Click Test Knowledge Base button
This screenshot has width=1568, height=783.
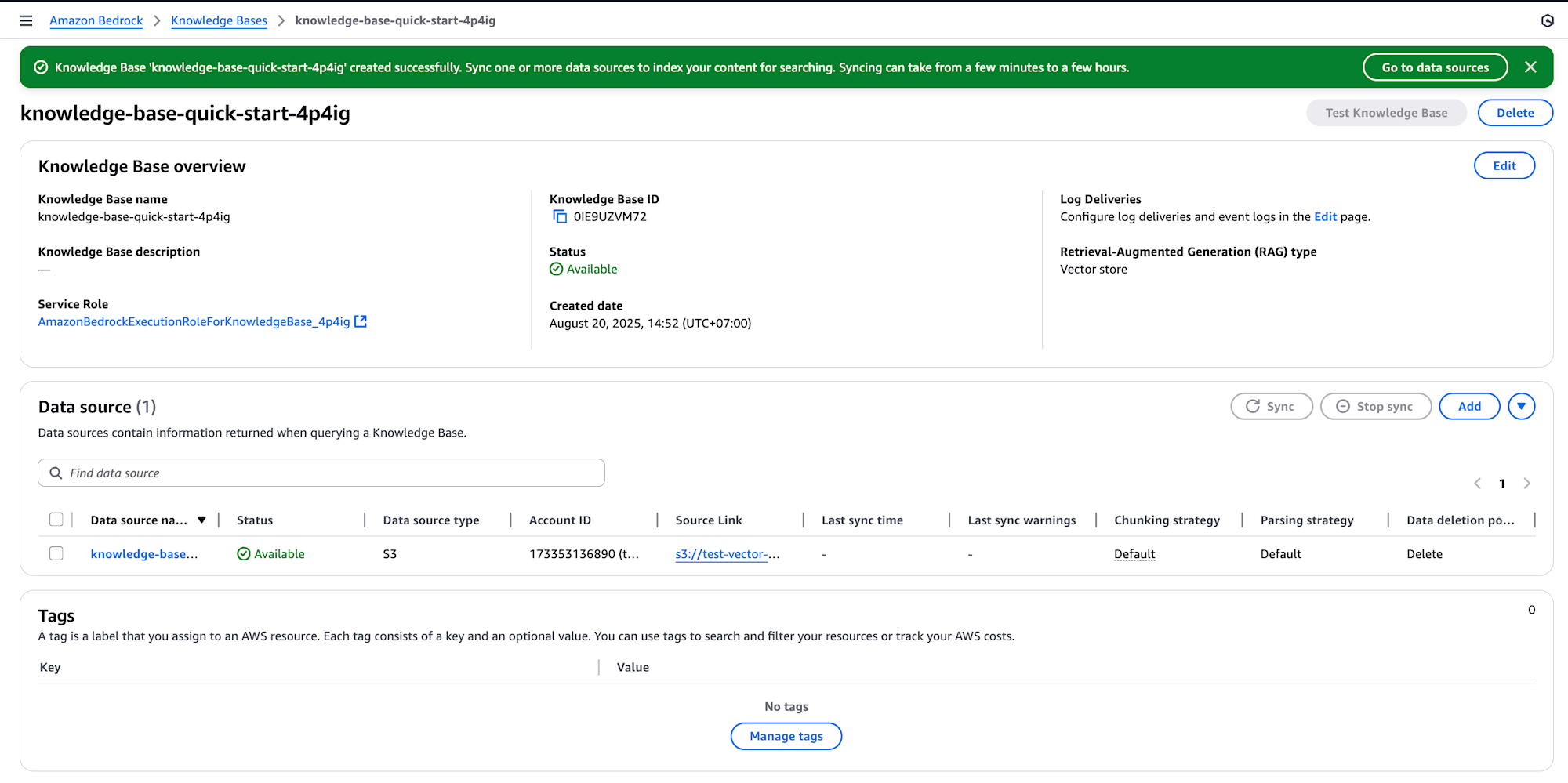(x=1386, y=113)
